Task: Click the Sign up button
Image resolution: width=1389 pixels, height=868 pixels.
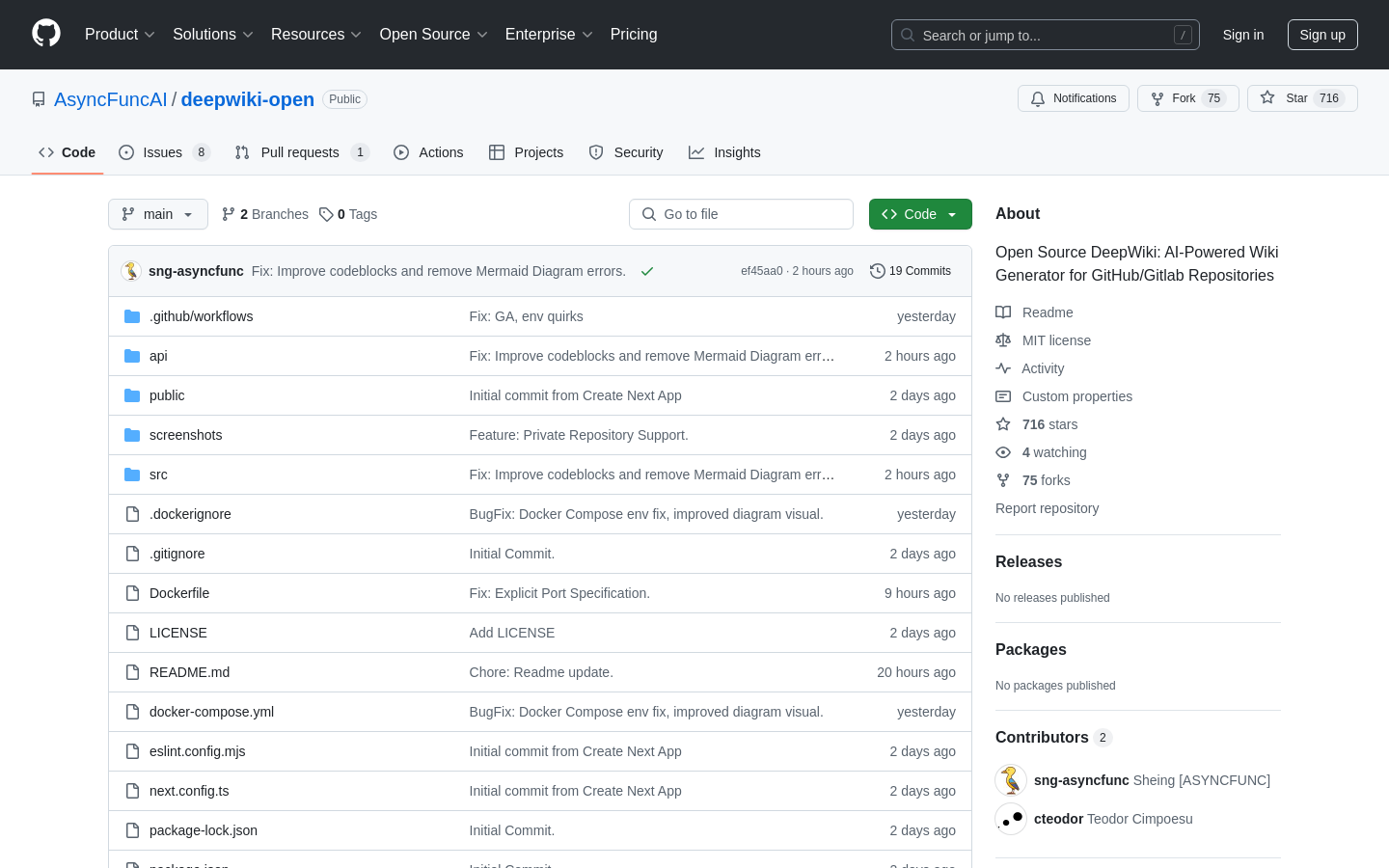Action: click(1321, 35)
